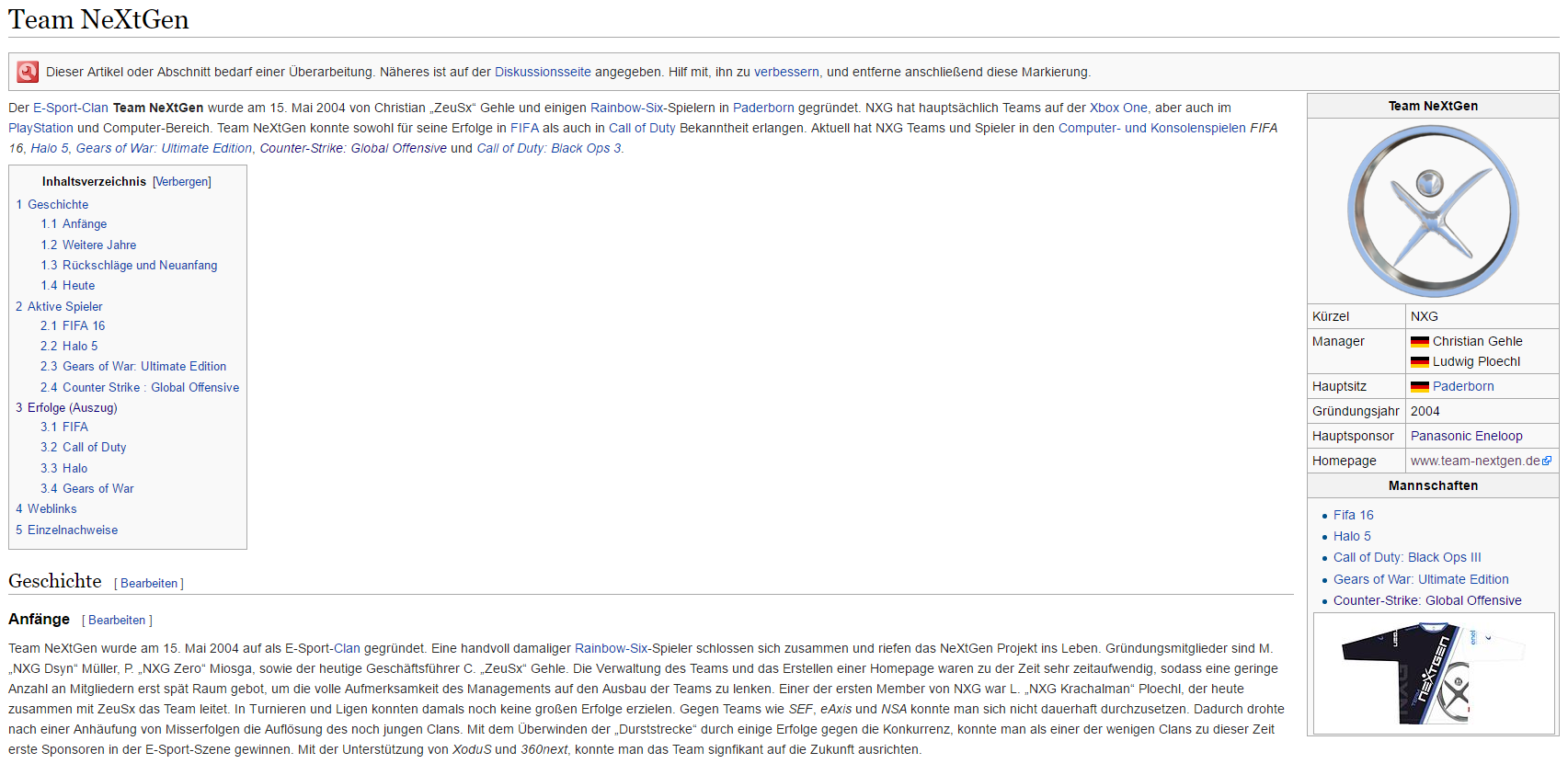
Task: Open the Team NeXtGen logo image
Action: 1433,211
